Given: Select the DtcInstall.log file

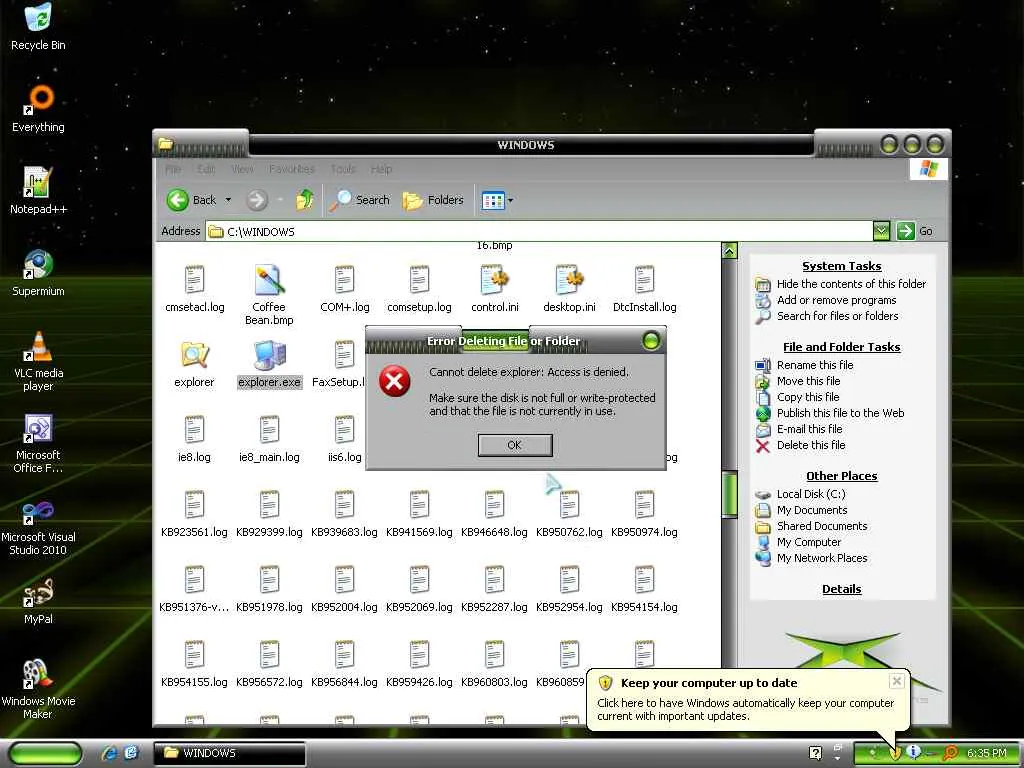Looking at the screenshot, I should click(644, 289).
